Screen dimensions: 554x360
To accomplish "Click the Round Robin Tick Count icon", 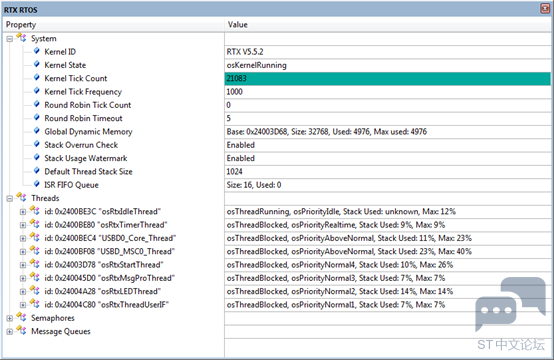I will click(x=37, y=104).
